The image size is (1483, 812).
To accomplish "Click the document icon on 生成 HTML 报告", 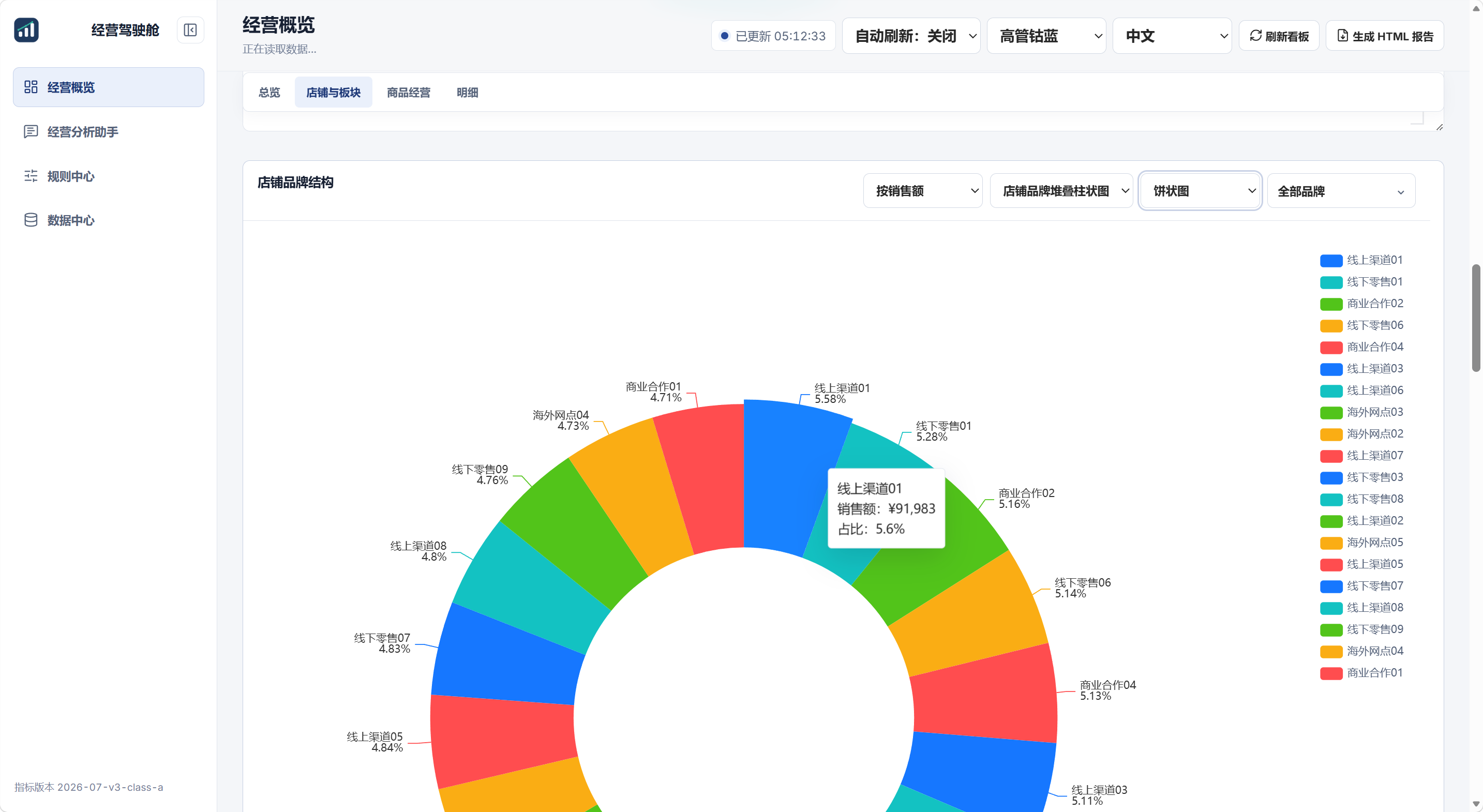I will [1342, 36].
